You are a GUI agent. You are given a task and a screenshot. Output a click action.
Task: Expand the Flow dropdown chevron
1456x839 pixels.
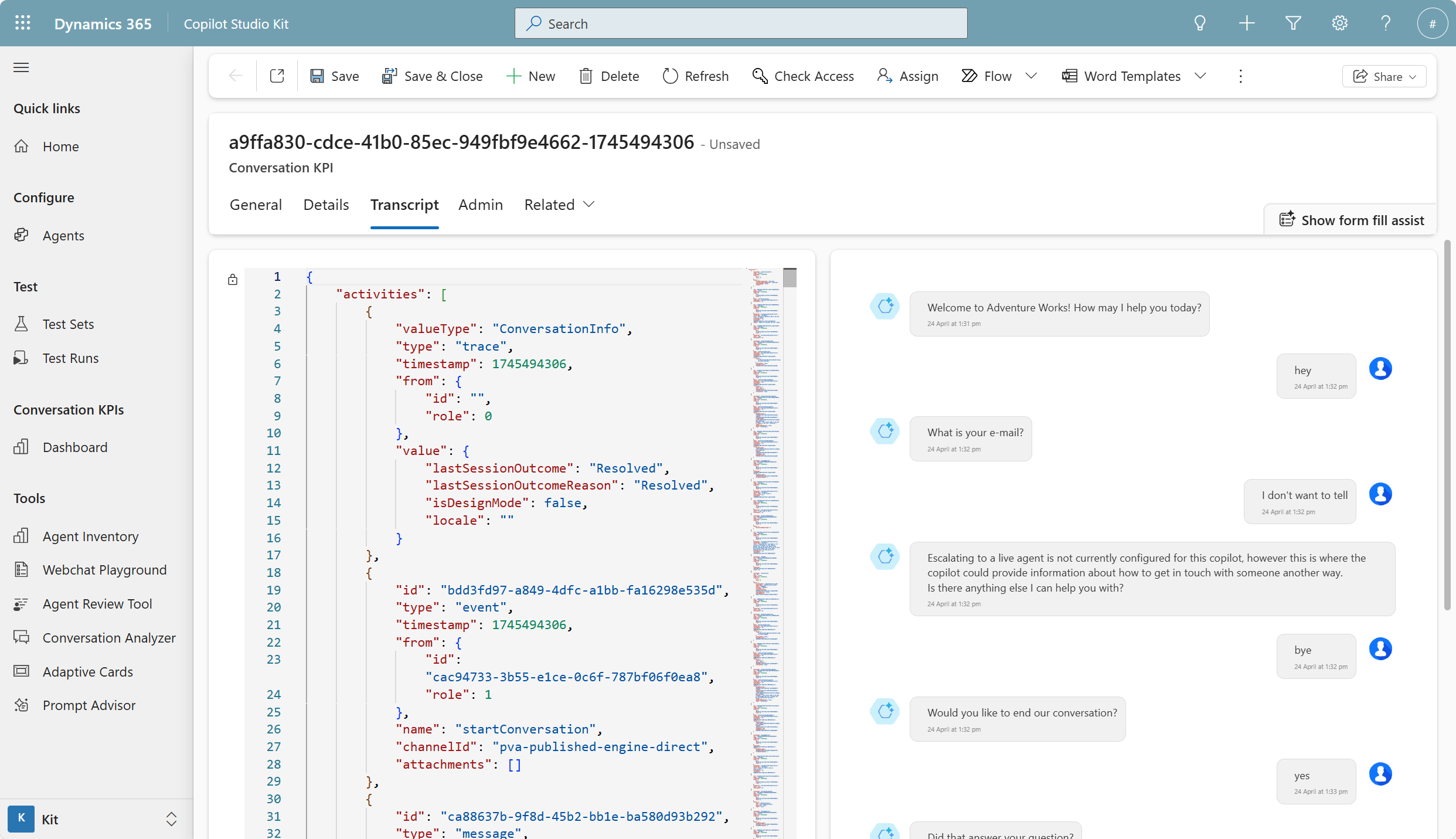(x=1032, y=76)
